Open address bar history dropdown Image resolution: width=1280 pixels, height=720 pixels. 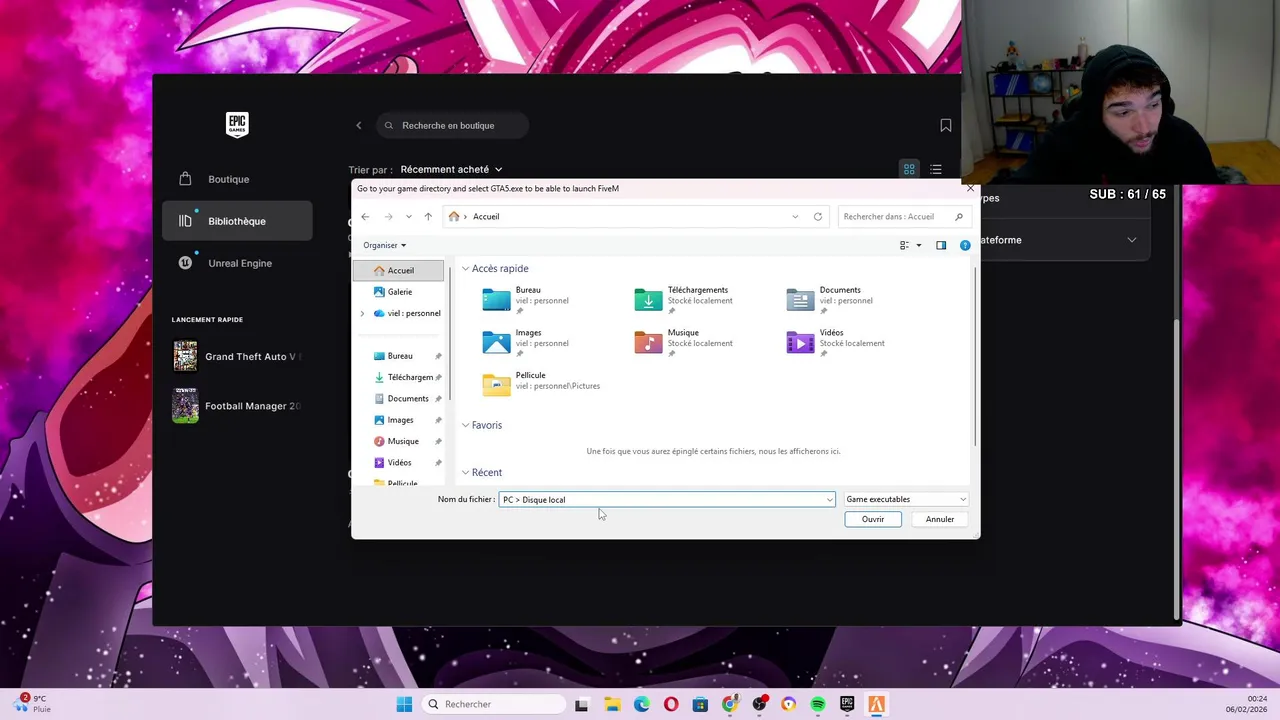click(x=795, y=216)
